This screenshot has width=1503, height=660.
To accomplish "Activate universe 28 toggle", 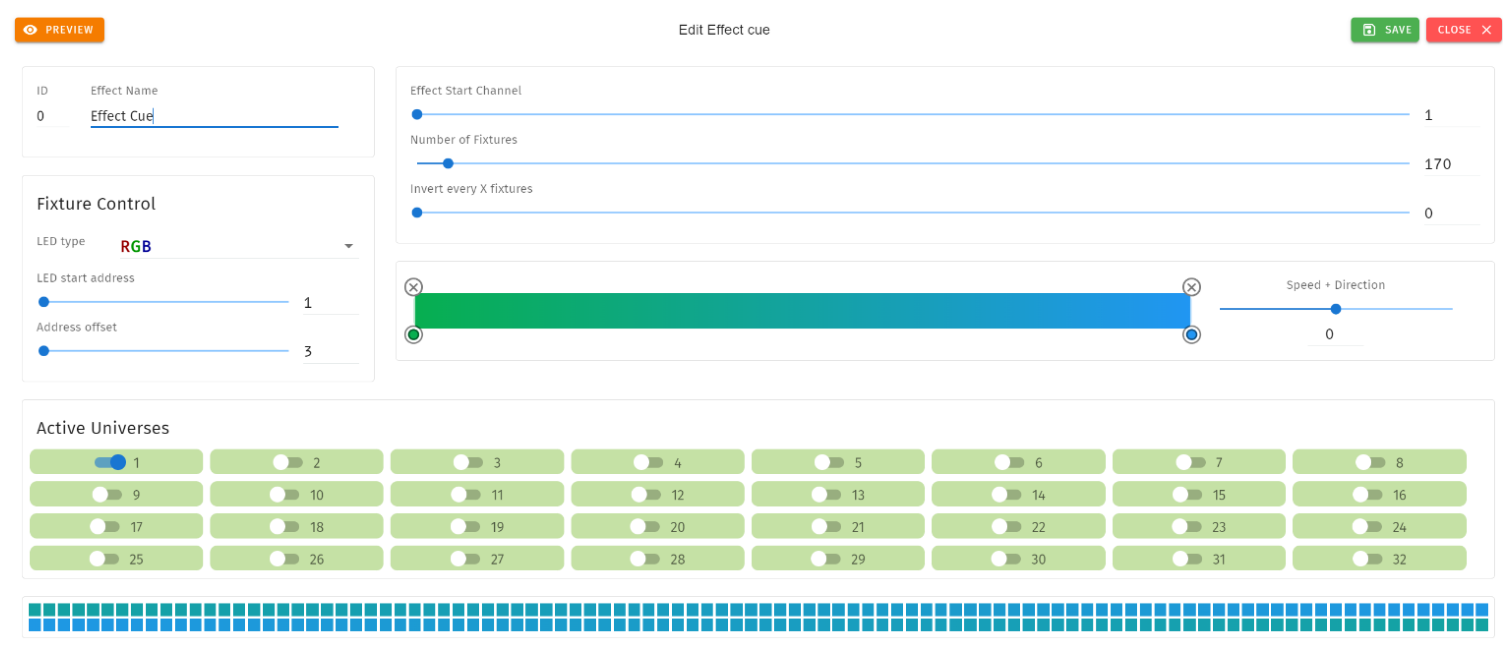I will coord(645,558).
